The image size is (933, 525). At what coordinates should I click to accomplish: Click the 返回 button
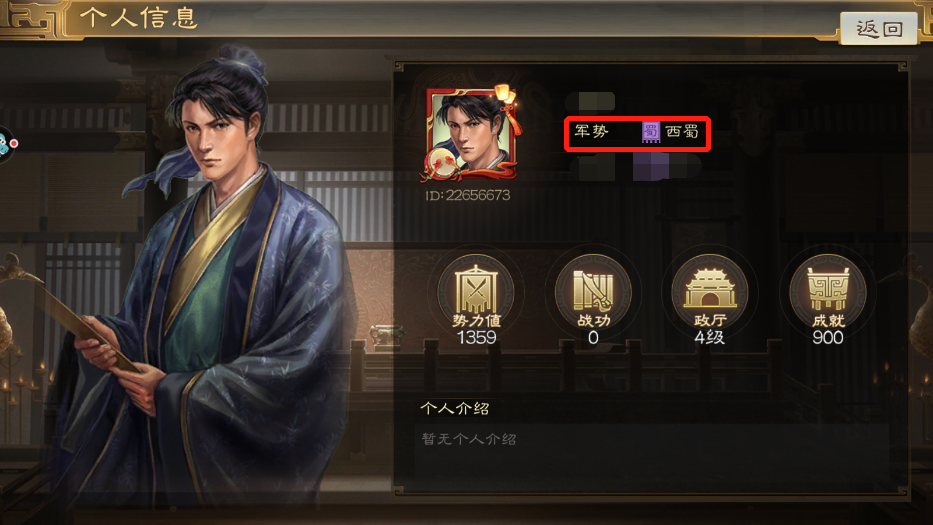(878, 28)
